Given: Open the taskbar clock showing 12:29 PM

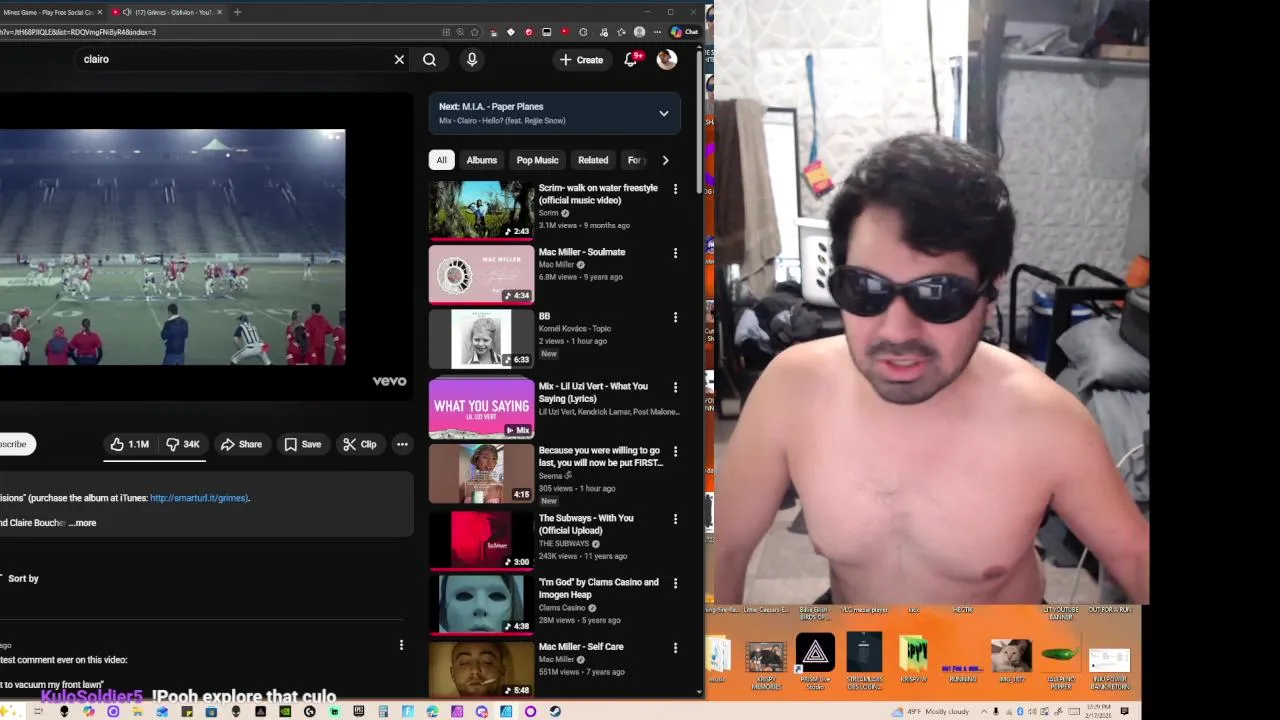Looking at the screenshot, I should pos(1098,712).
